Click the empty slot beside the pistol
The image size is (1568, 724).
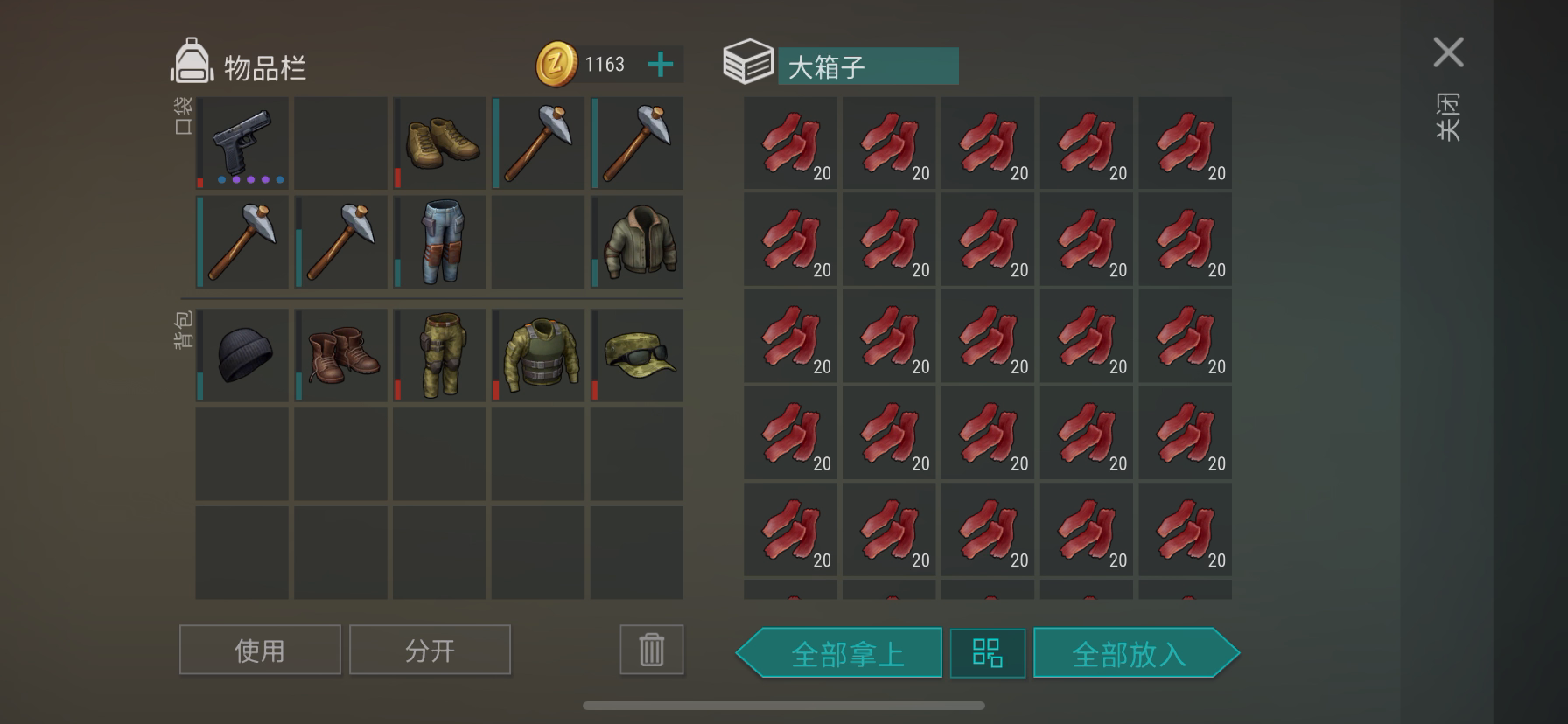pyautogui.click(x=341, y=143)
